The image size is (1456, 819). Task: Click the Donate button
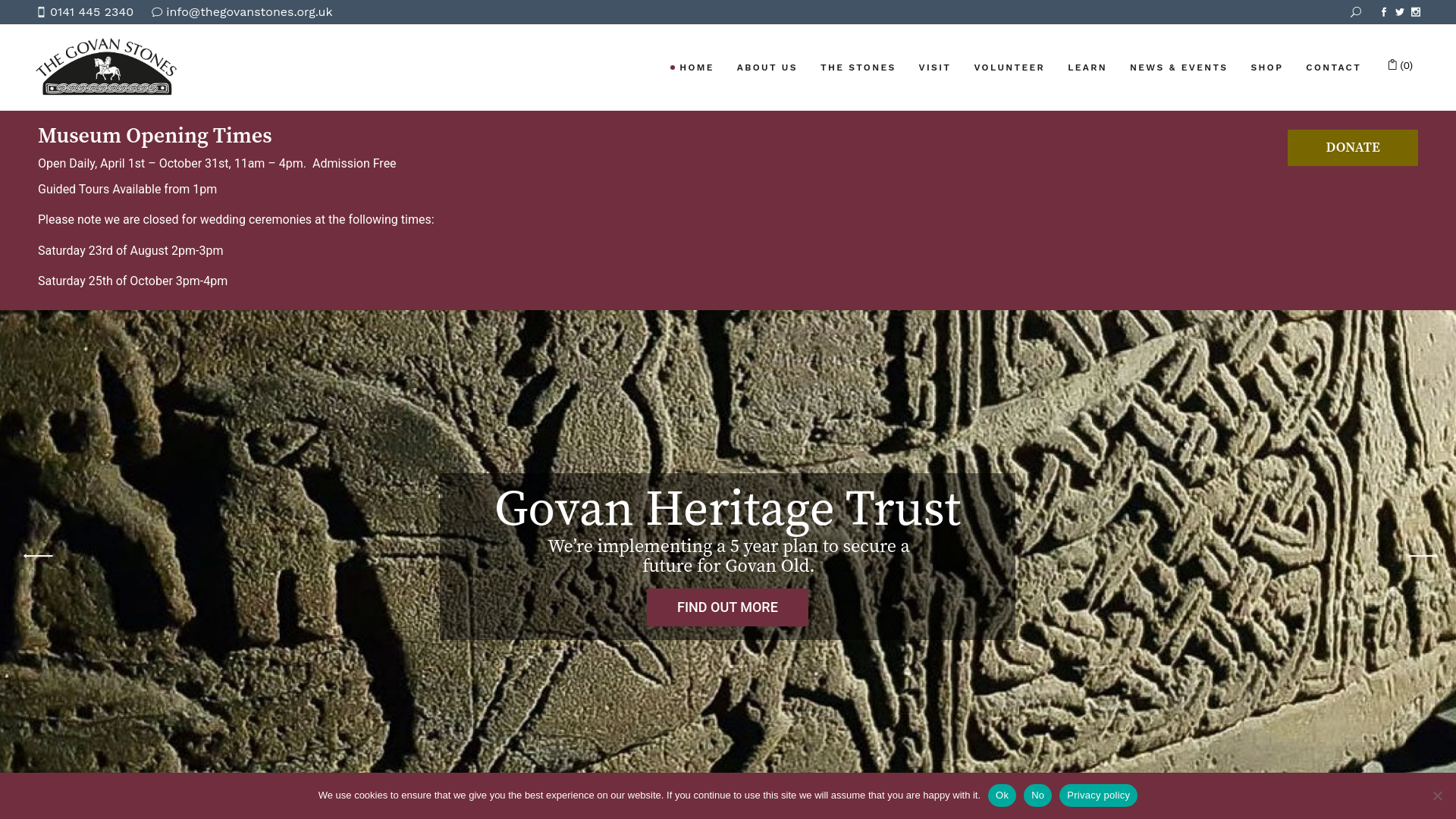[1353, 148]
